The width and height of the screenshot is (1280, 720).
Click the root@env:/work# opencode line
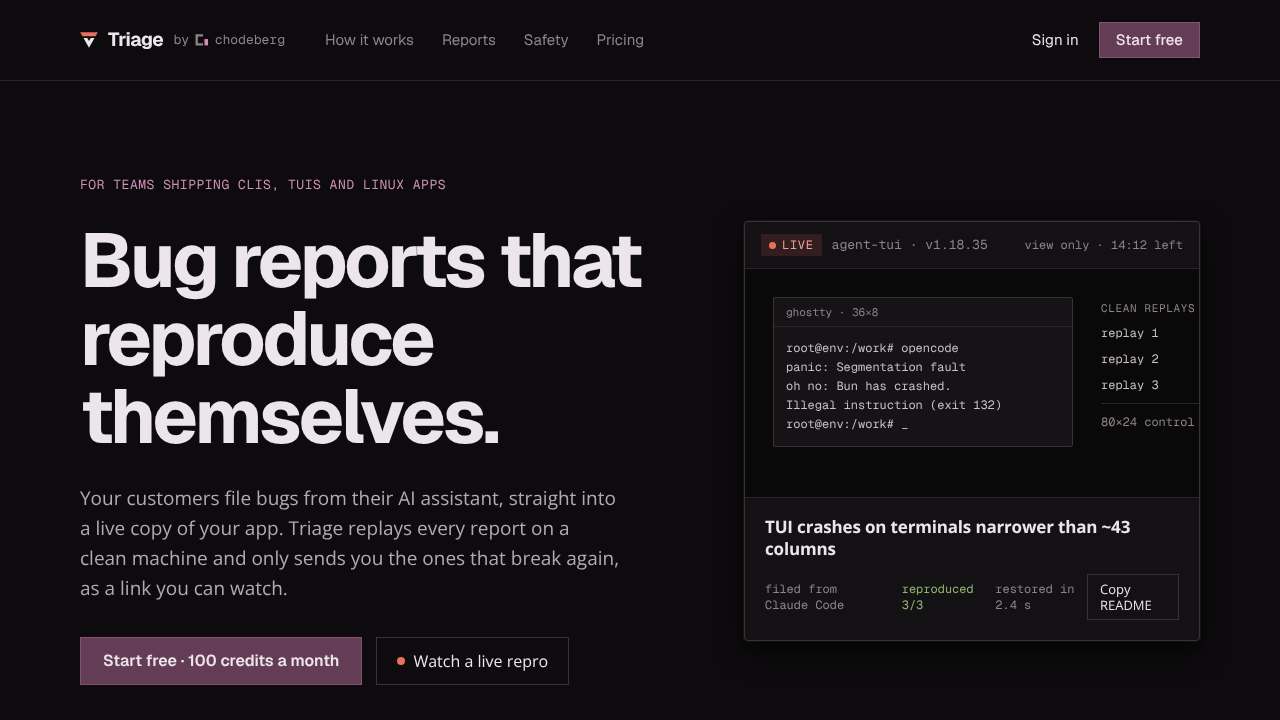[872, 348]
